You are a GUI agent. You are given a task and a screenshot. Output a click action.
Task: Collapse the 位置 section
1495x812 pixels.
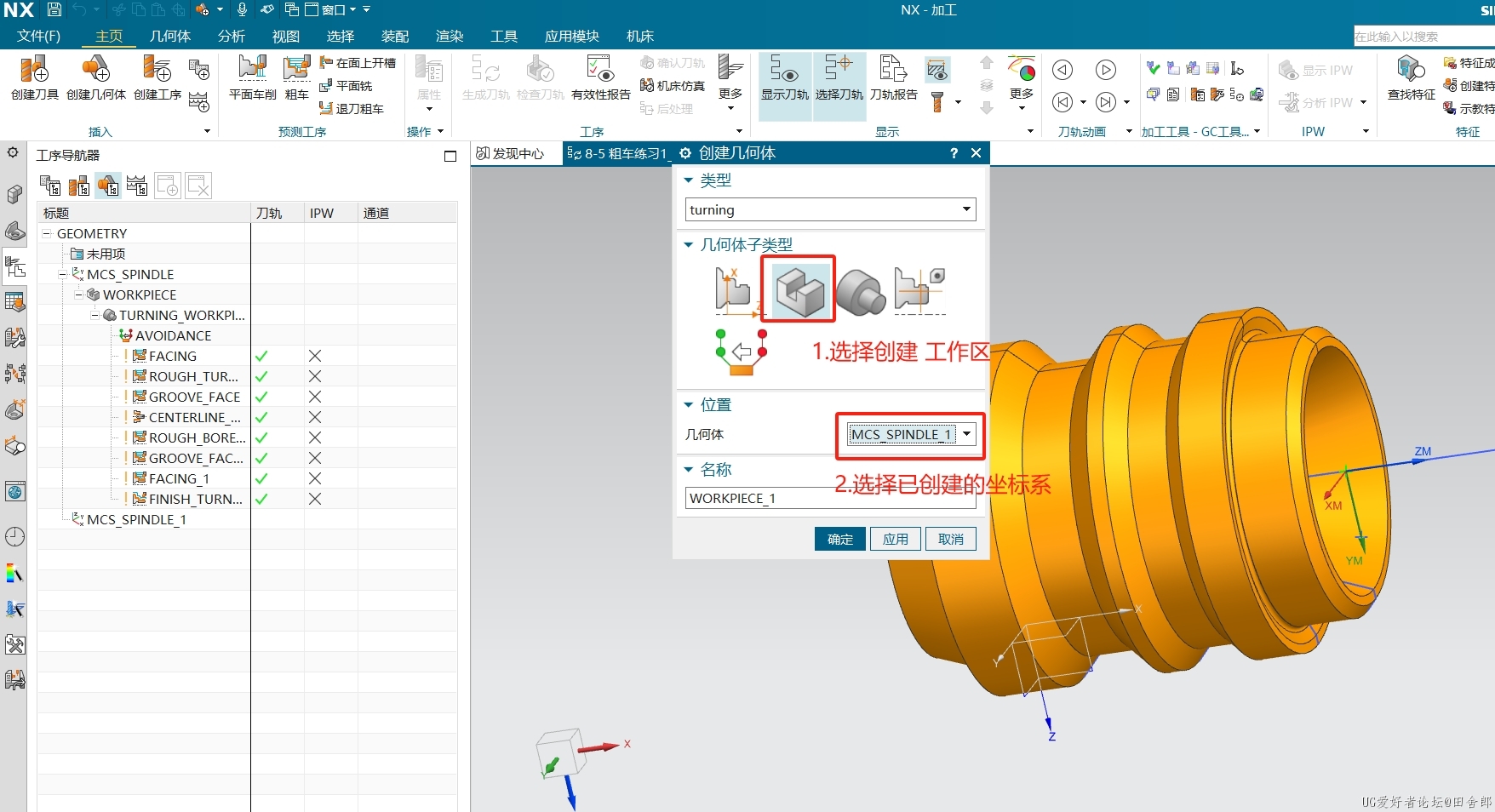(688, 405)
